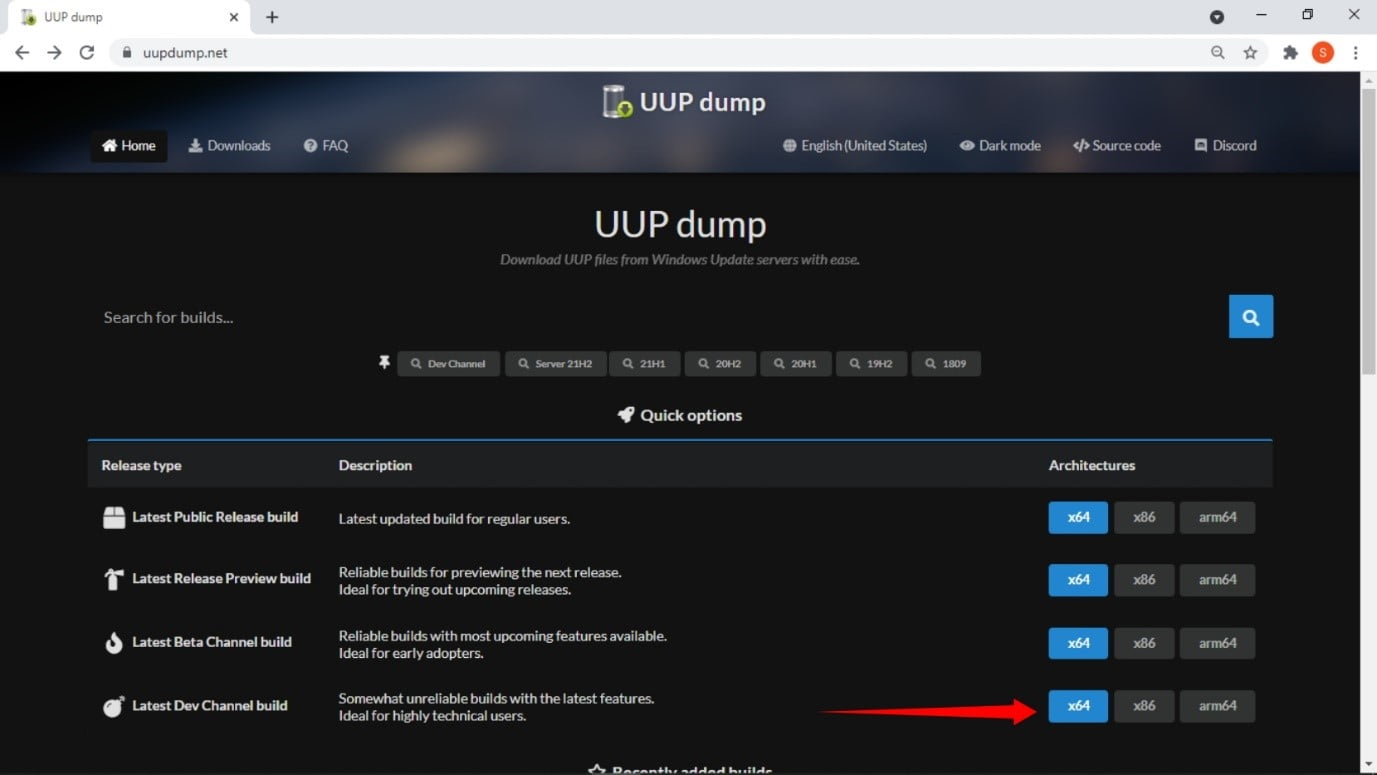Click the zoom magnifier in address bar

coord(1218,52)
